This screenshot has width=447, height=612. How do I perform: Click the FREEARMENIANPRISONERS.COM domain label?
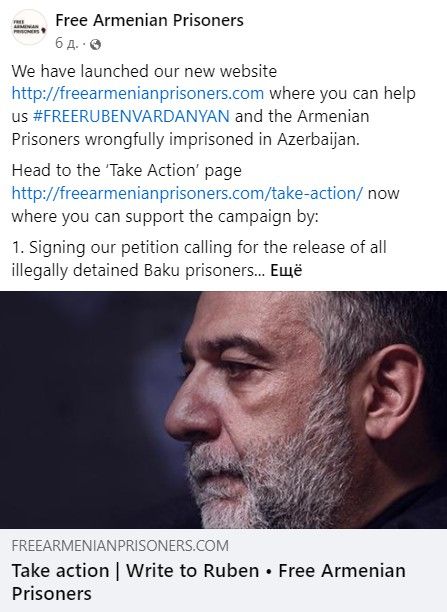(x=120, y=545)
